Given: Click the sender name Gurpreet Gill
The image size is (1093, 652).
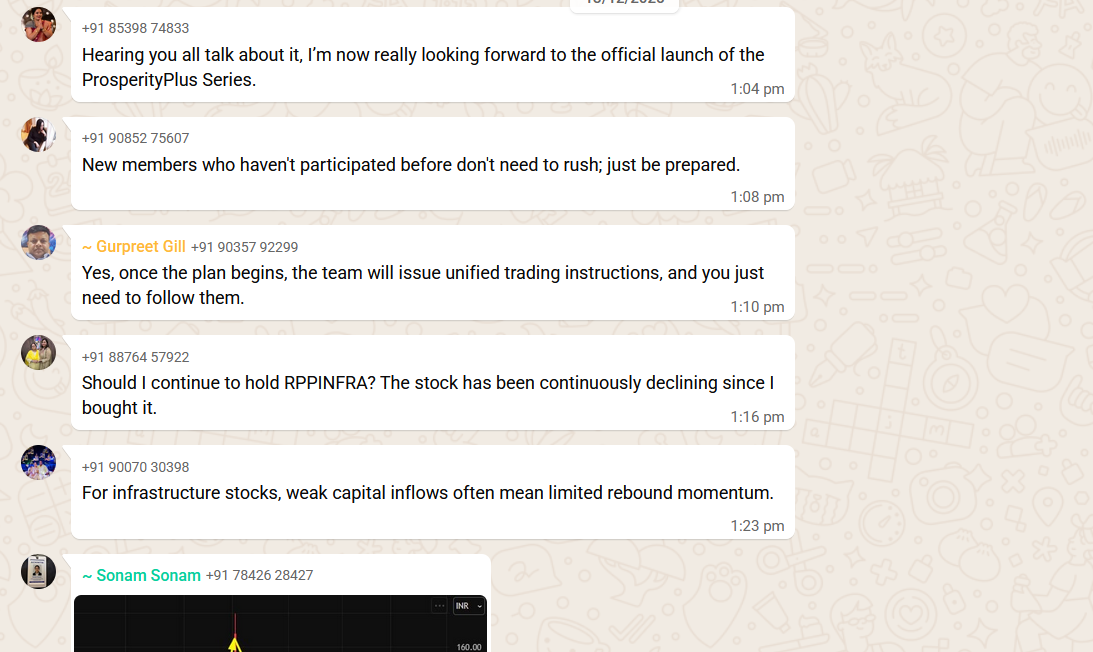Looking at the screenshot, I should coord(134,247).
